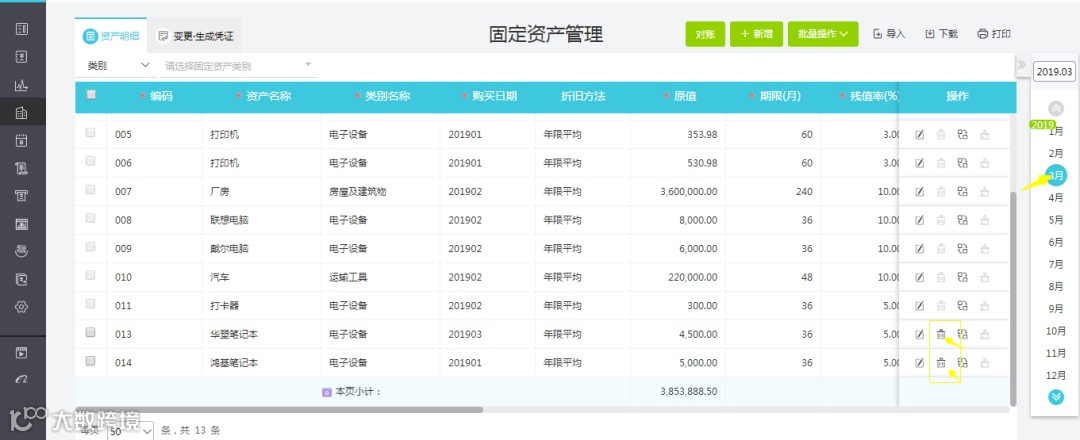Screen dimensions: 1080x440
Task: Click the horizontal table scrollbar
Action: click(279, 410)
